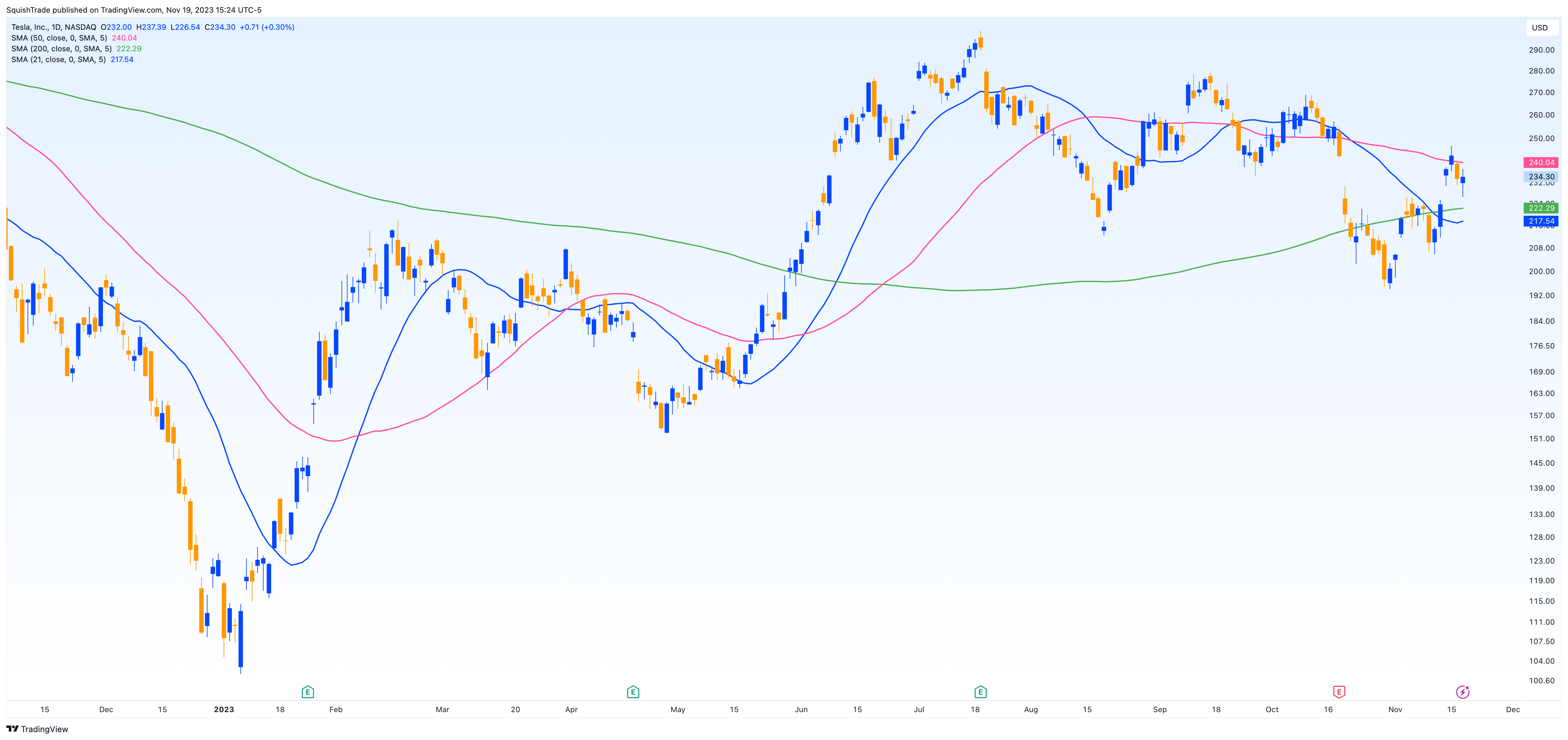Screen dimensions: 1568x740
Task: Click the Tesla, Inc. symbol title
Action: 54,27
